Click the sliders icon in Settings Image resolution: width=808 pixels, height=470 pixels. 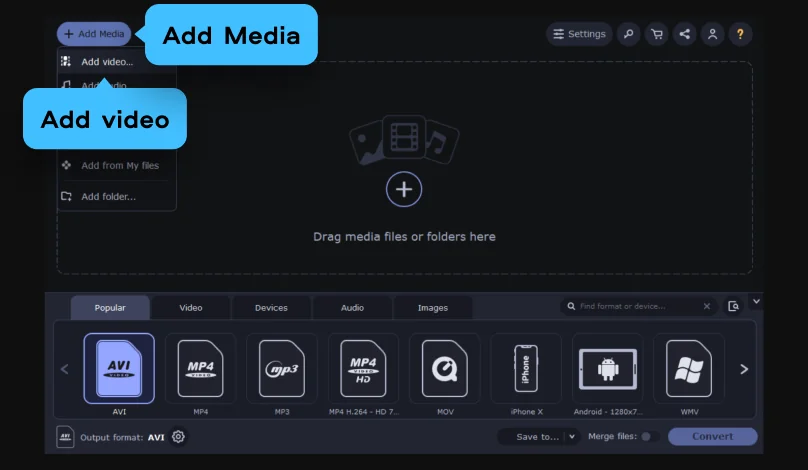click(559, 34)
